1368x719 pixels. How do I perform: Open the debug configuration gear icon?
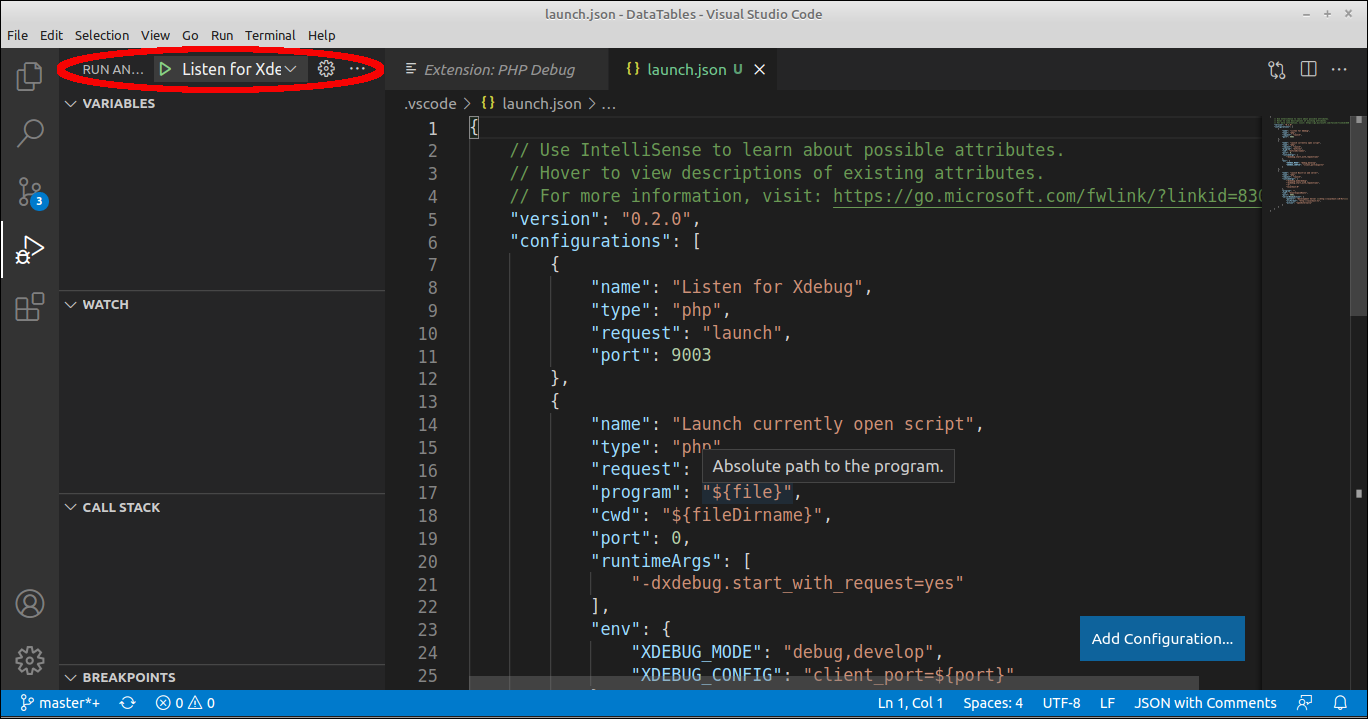pyautogui.click(x=326, y=69)
